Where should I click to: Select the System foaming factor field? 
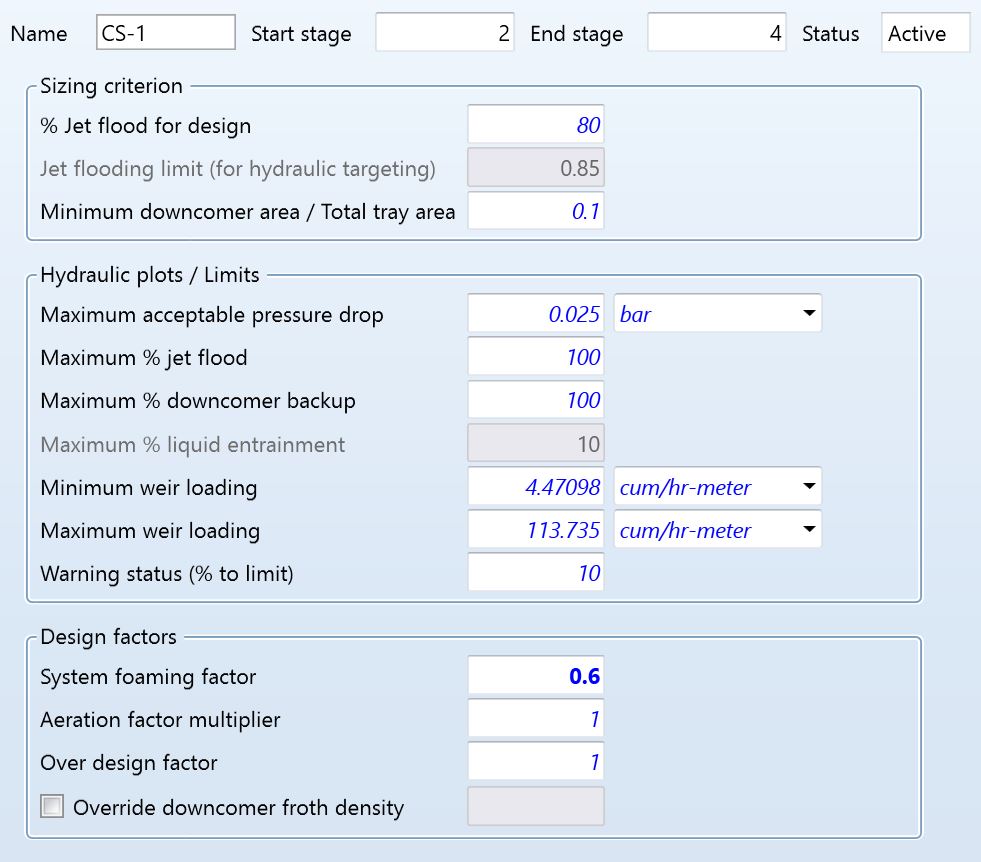tap(536, 677)
